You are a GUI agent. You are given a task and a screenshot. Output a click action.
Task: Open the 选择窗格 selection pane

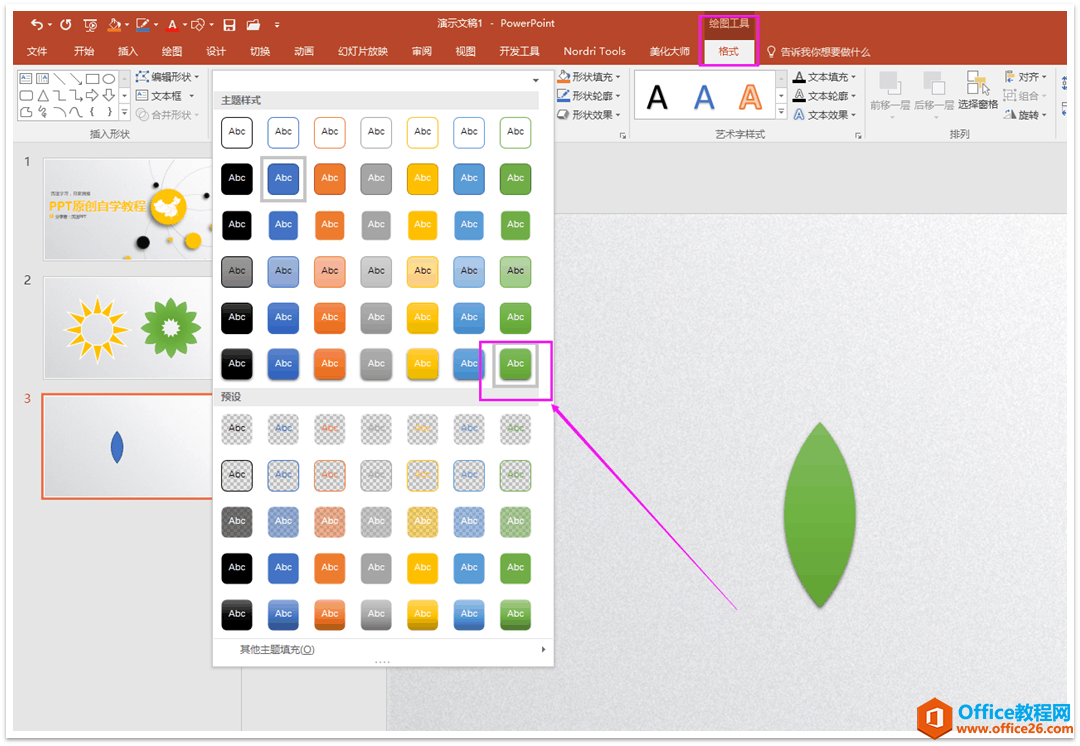click(x=978, y=92)
